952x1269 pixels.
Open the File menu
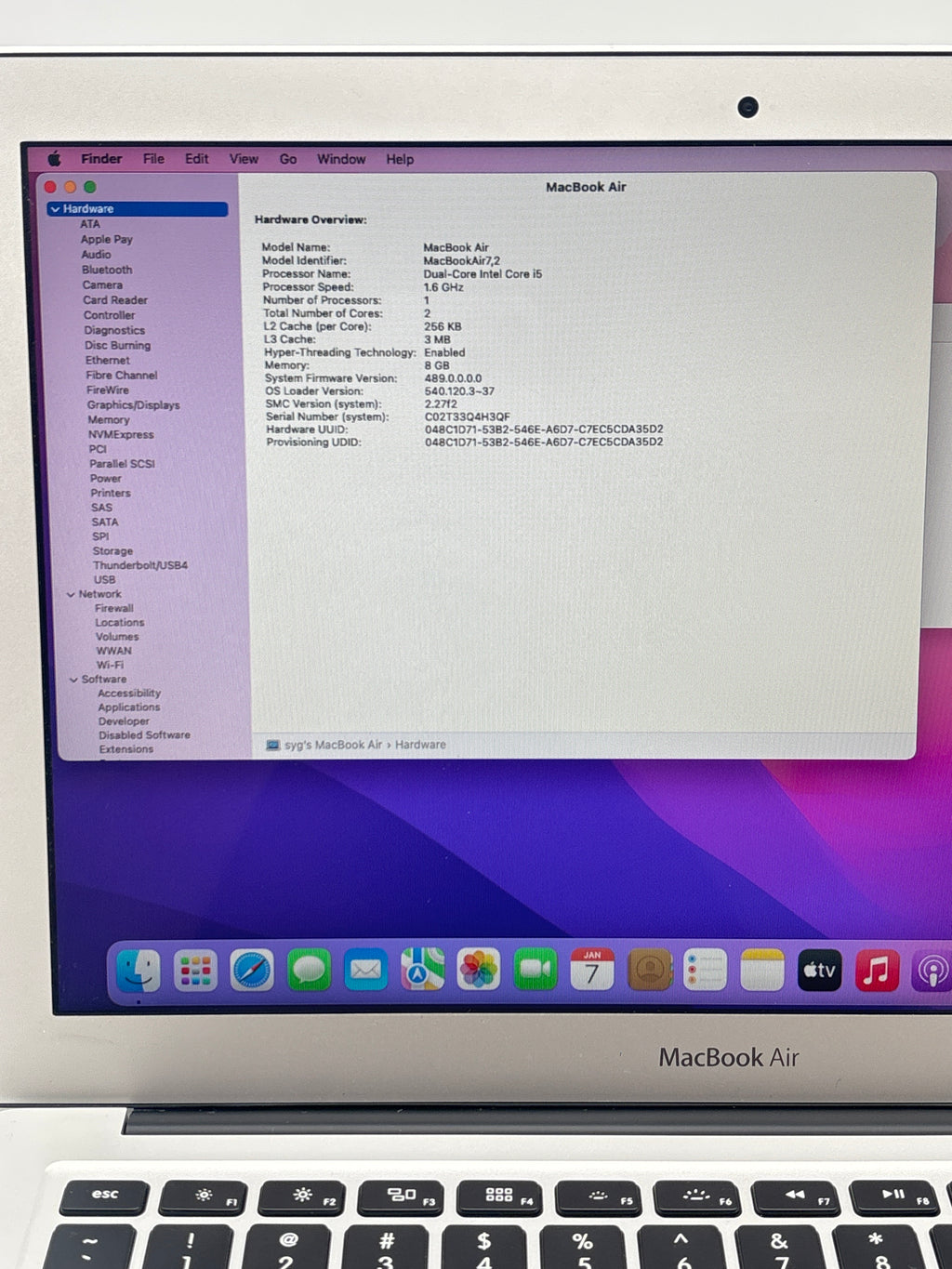coord(153,159)
